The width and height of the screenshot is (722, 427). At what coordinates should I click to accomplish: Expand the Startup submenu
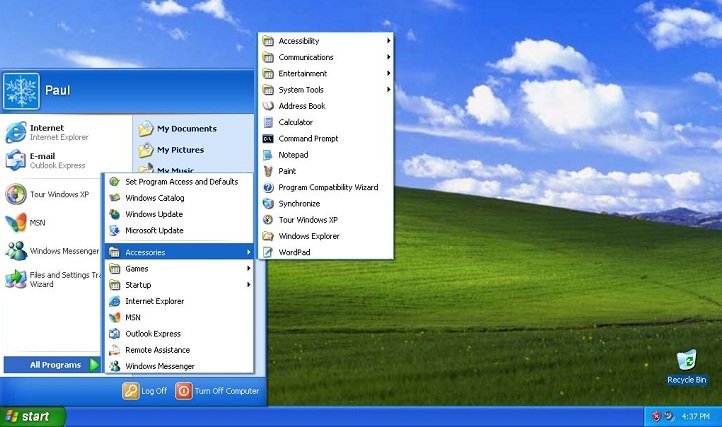pyautogui.click(x=179, y=285)
